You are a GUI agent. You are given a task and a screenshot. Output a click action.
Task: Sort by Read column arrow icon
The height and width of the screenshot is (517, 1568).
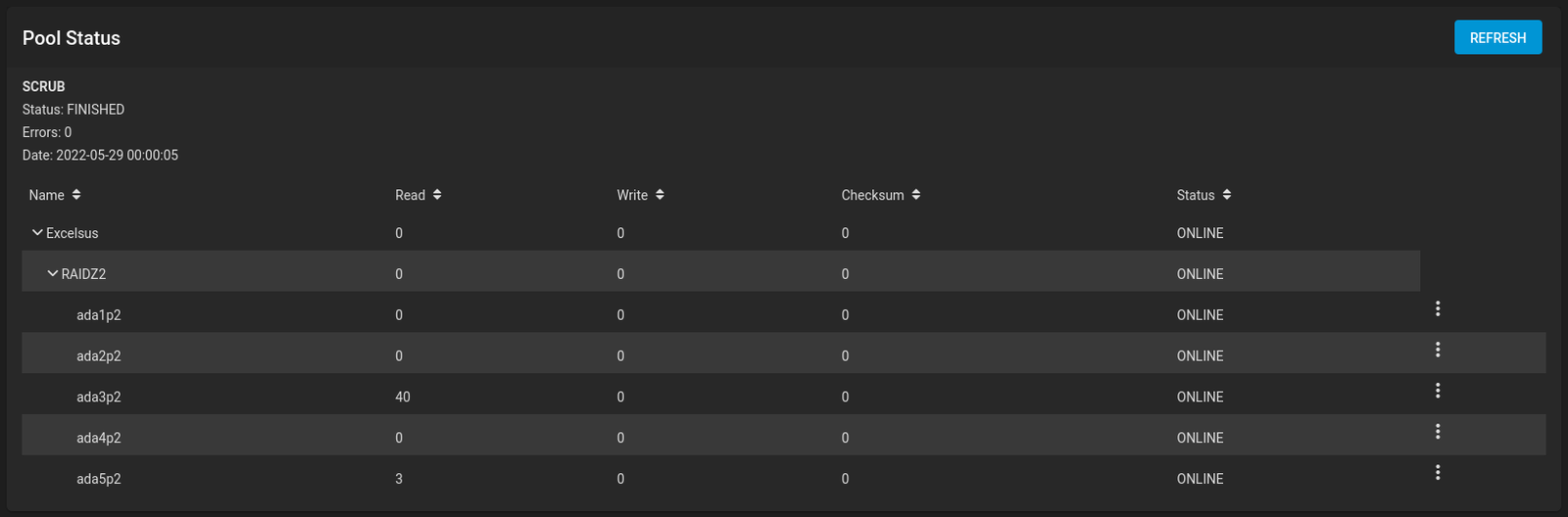click(x=437, y=195)
